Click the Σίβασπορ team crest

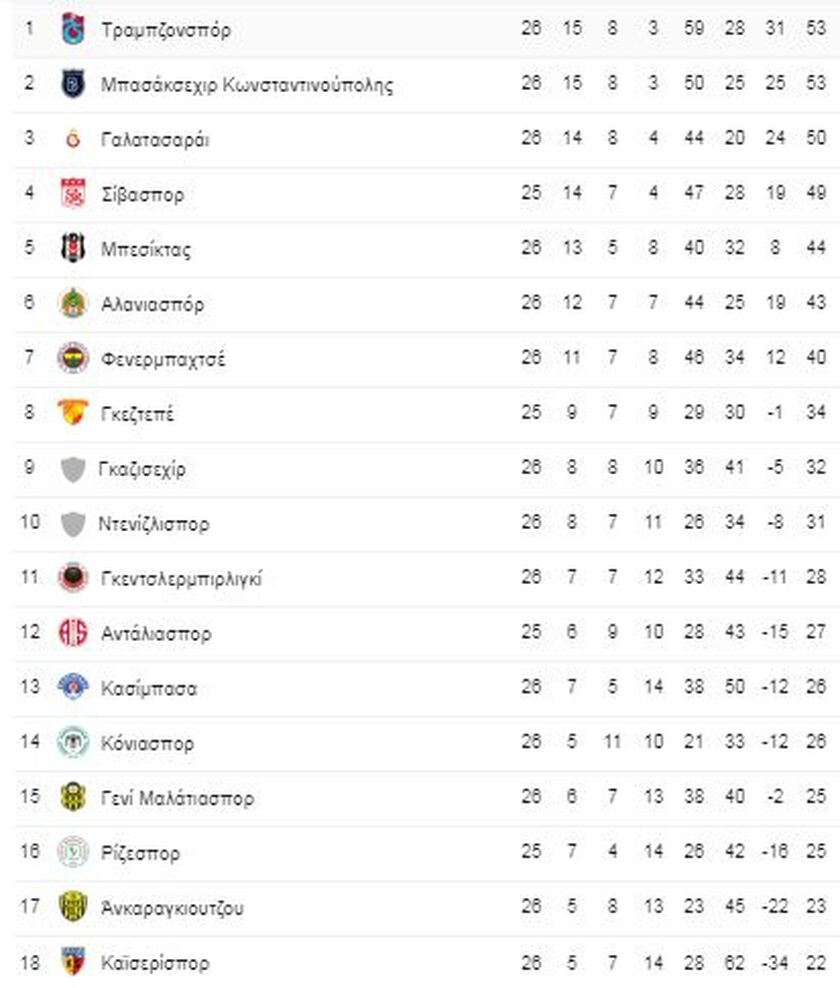click(73, 194)
